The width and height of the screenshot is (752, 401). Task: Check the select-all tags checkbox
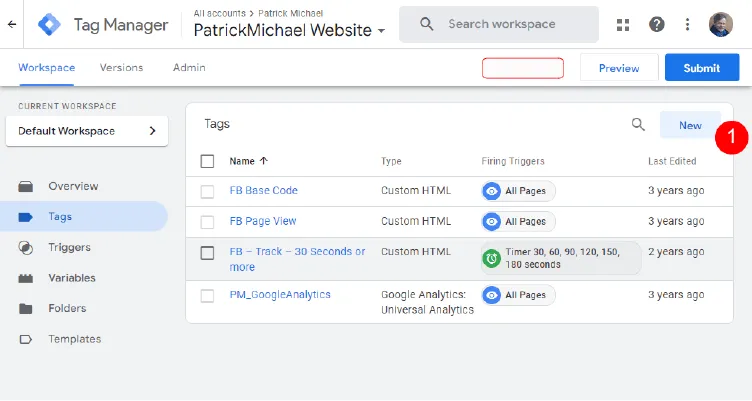click(208, 161)
